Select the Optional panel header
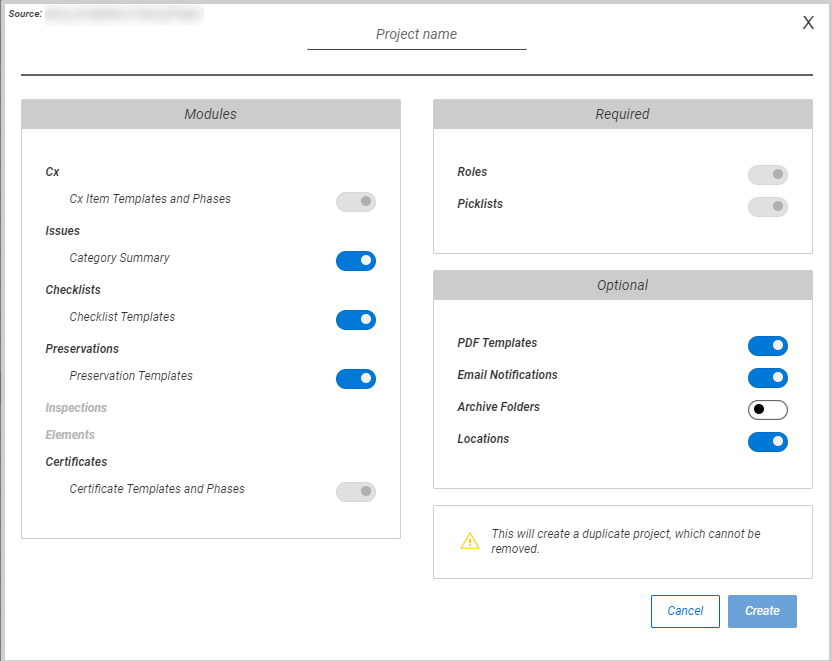The image size is (832, 661). pos(622,285)
